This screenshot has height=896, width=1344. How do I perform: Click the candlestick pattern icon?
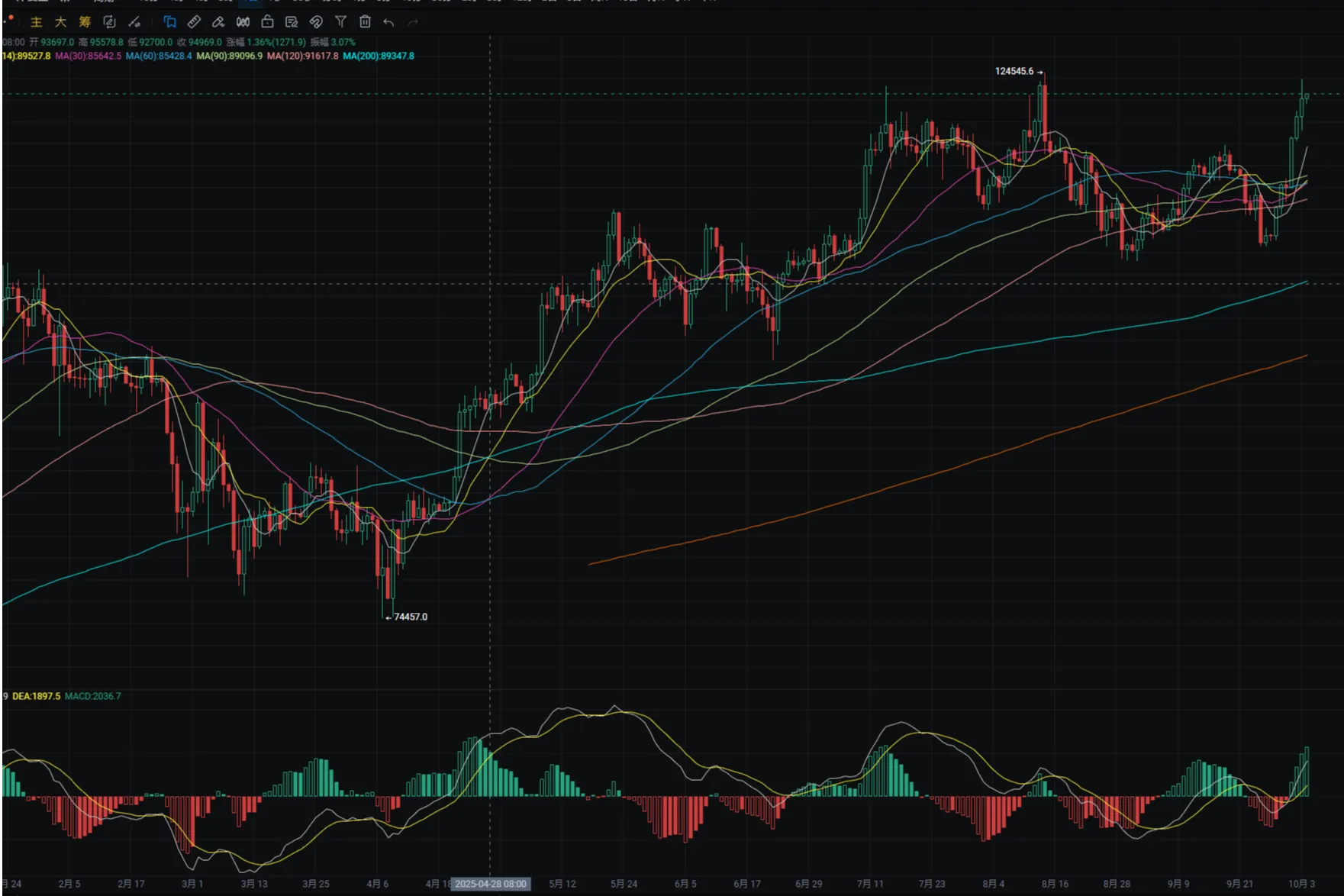click(x=243, y=22)
